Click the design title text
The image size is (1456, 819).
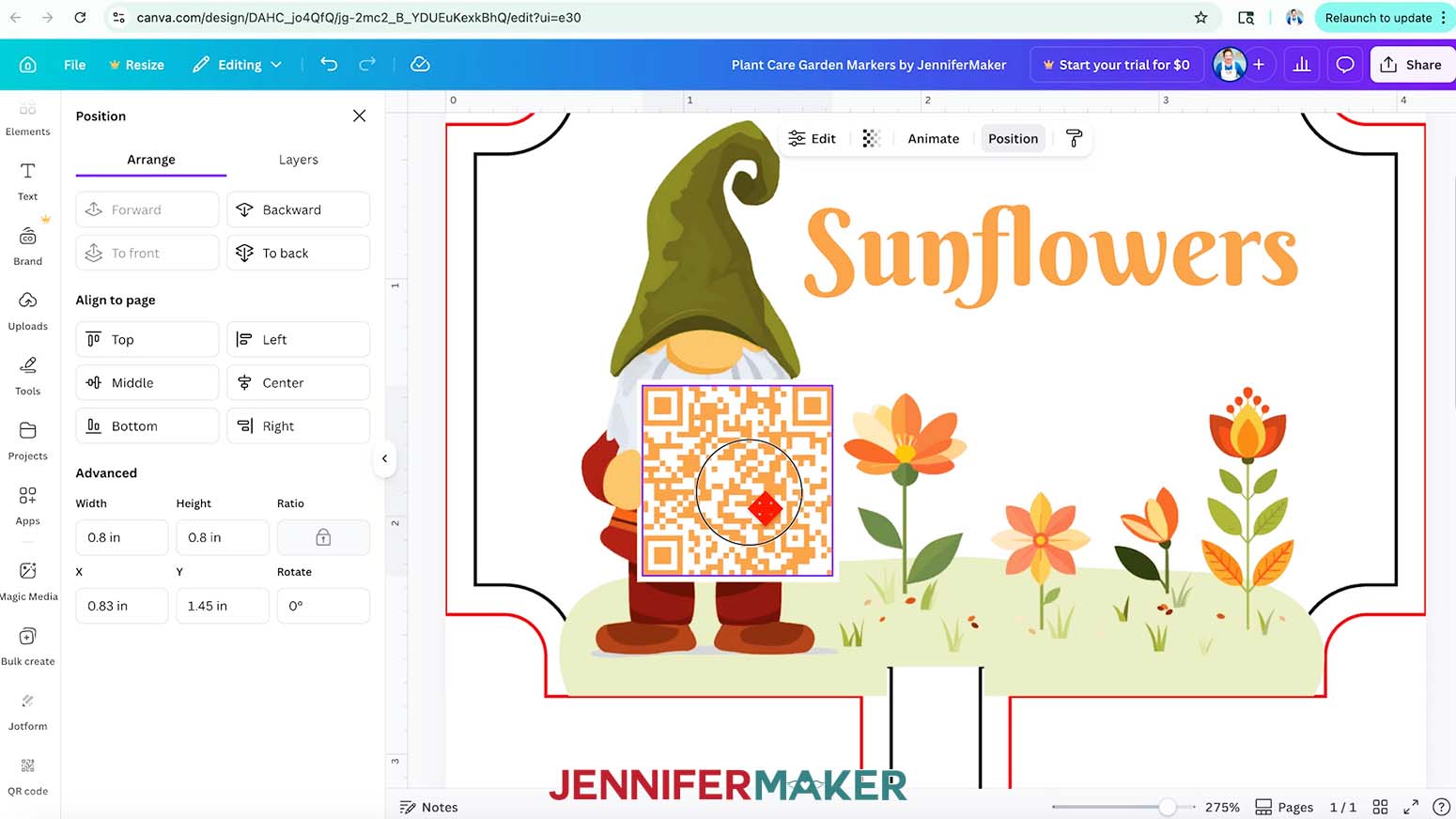869,65
